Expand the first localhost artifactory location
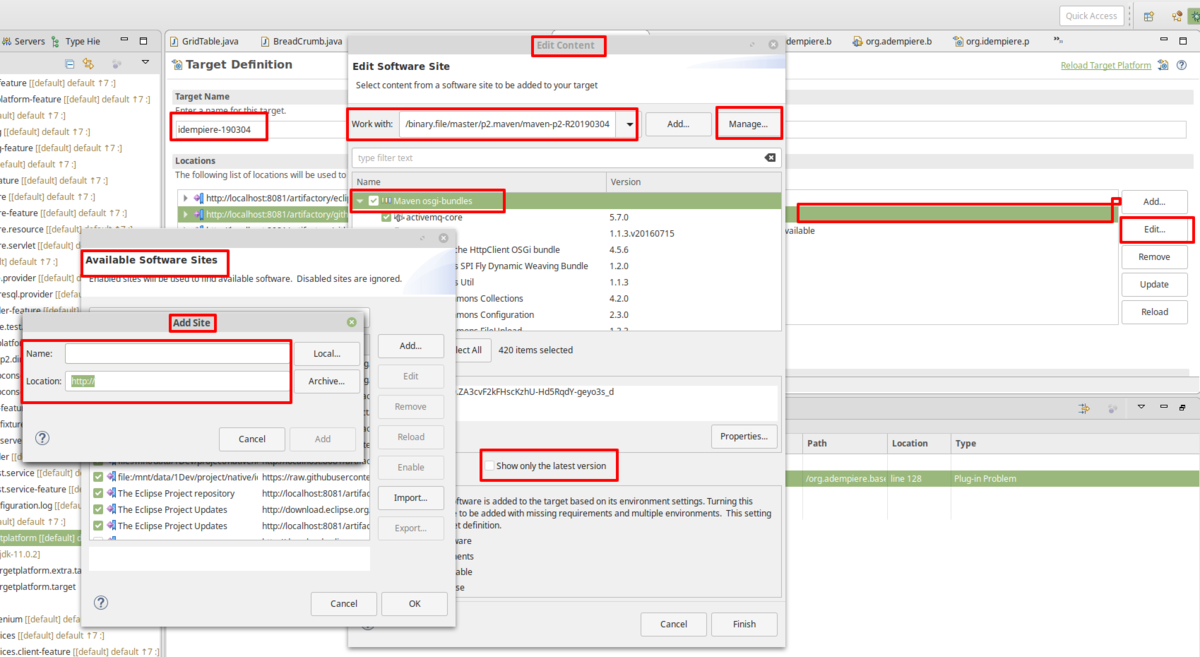The height and width of the screenshot is (657, 1200). 184,198
